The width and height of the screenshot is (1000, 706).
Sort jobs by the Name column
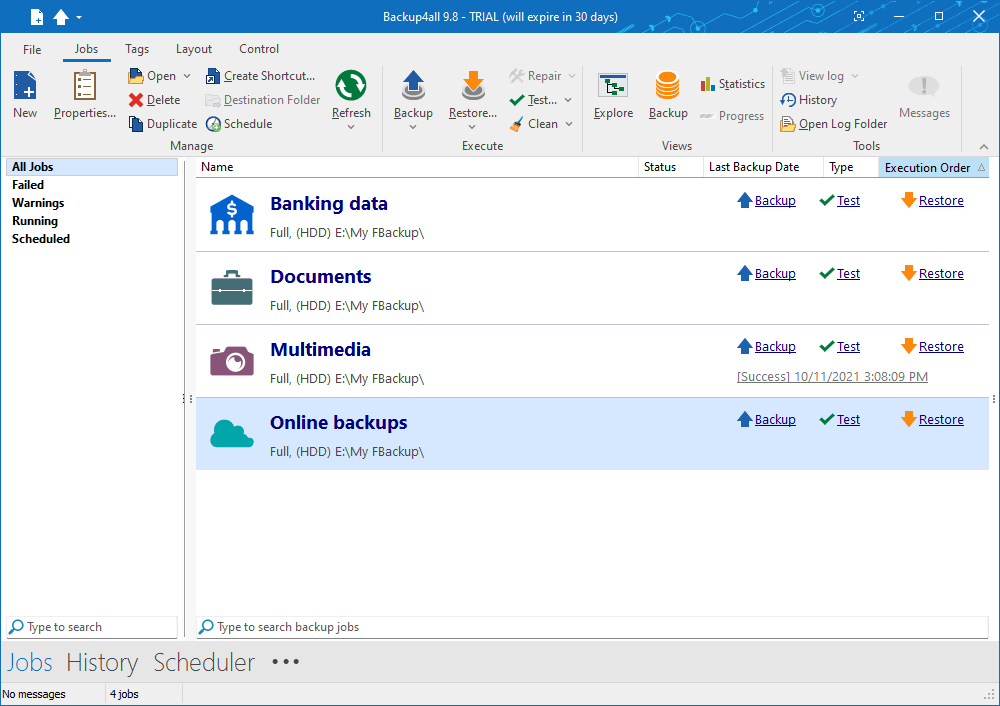tap(417, 167)
